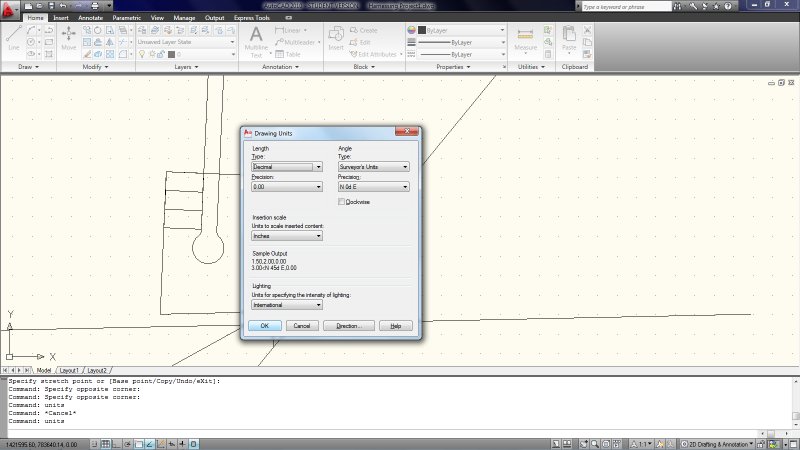Click the keyword search input field

point(626,7)
